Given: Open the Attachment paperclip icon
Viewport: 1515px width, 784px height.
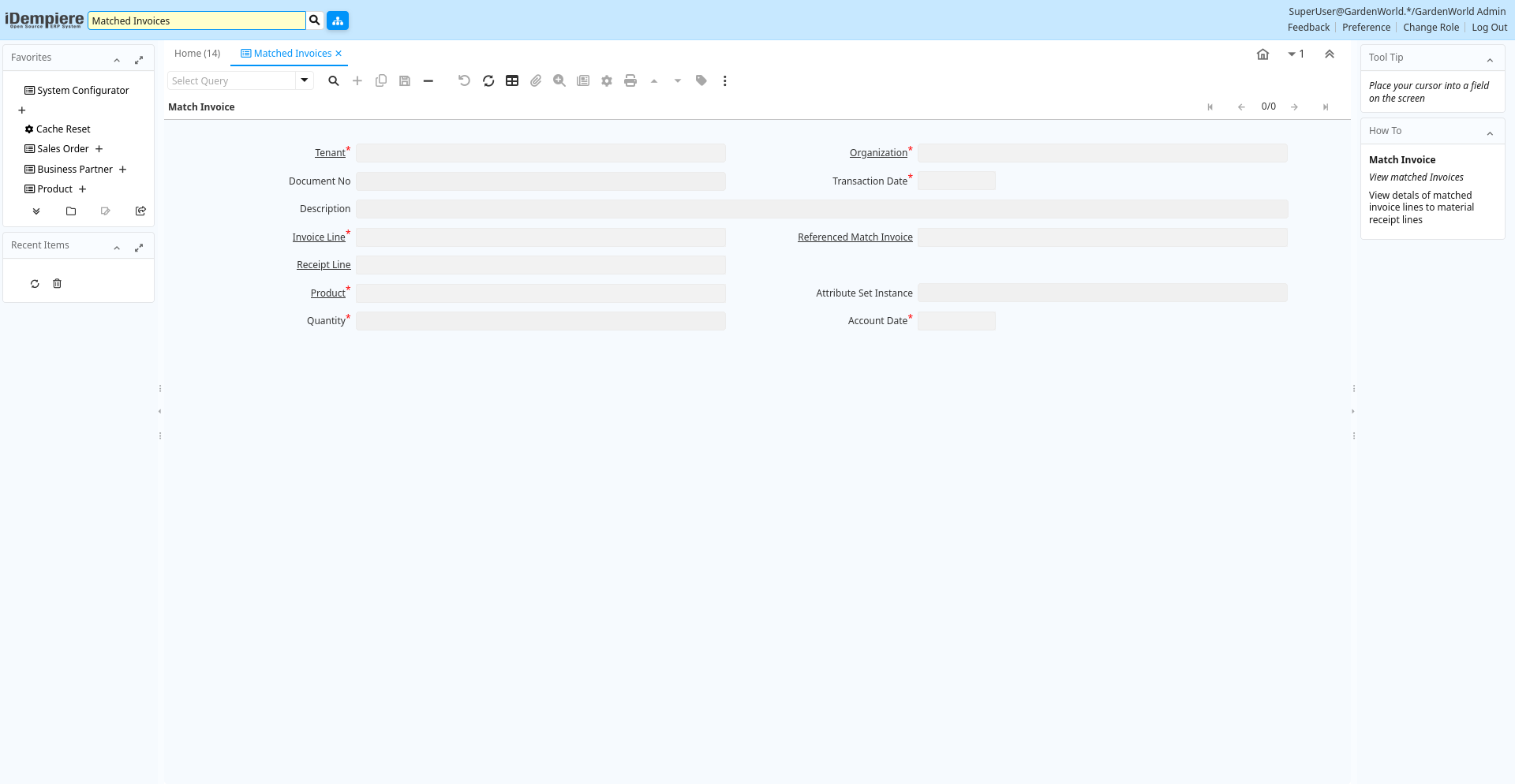Looking at the screenshot, I should [536, 80].
